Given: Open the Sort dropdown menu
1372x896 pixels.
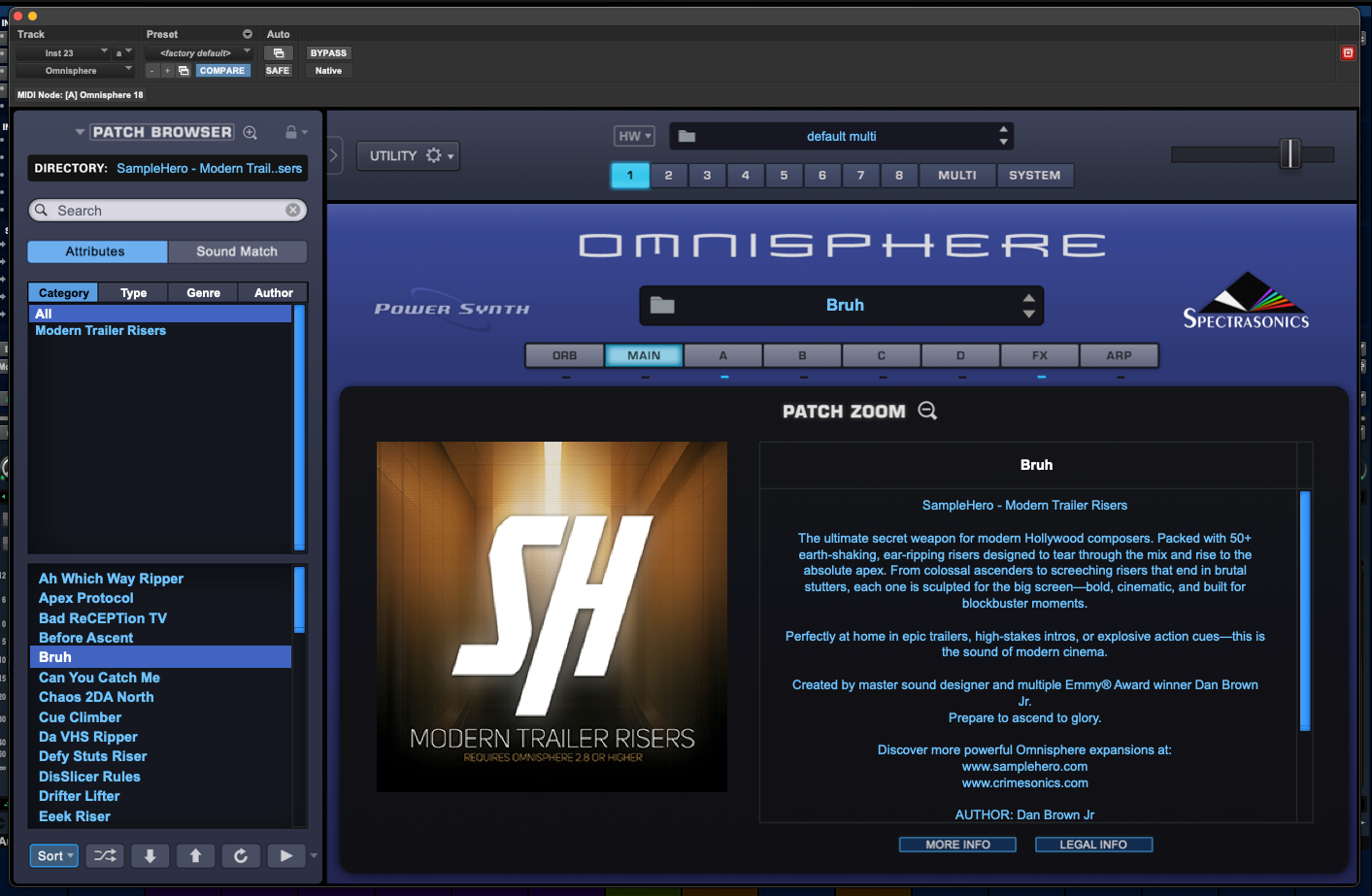Looking at the screenshot, I should pos(54,855).
